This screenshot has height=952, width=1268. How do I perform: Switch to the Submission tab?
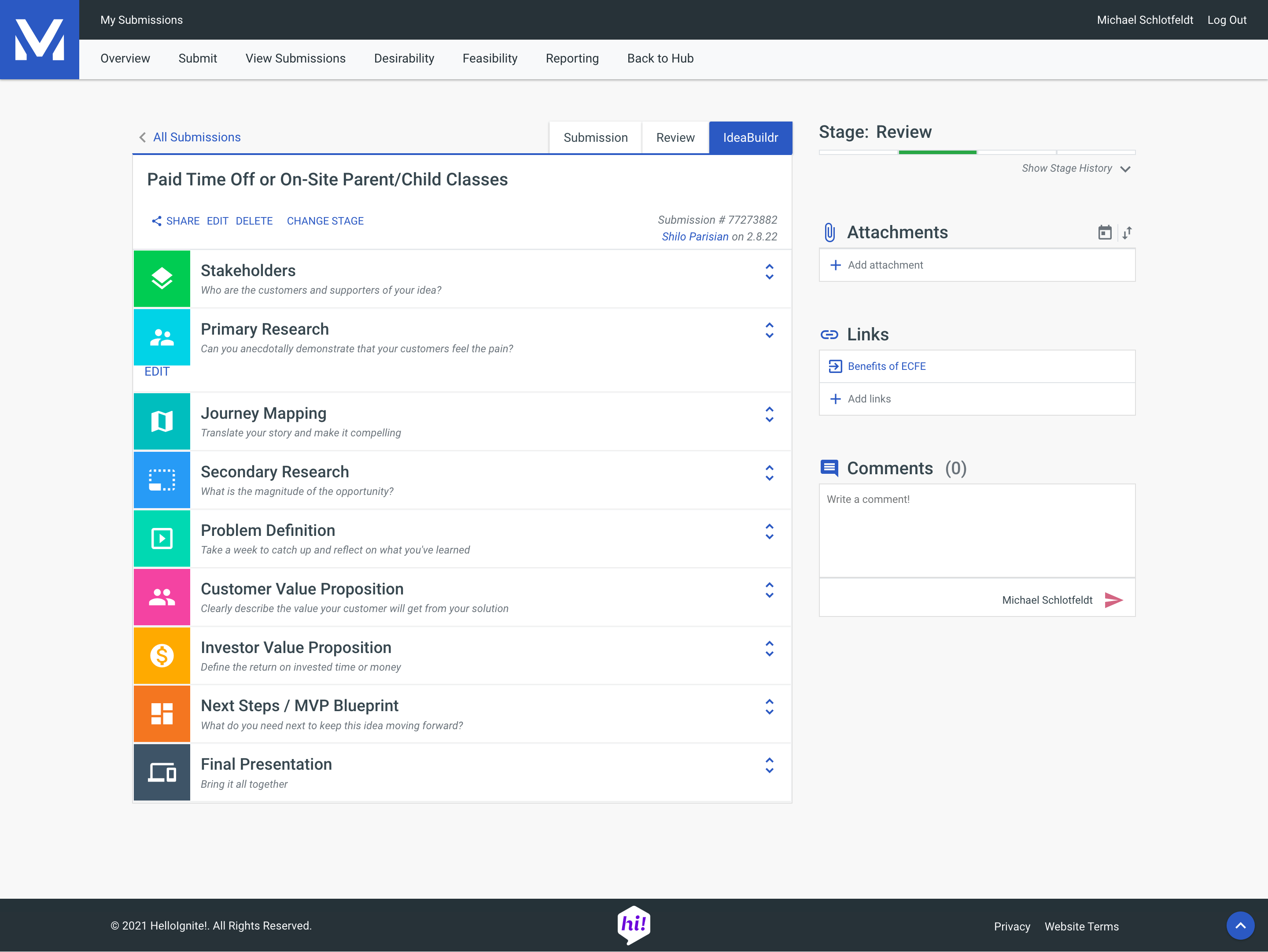[595, 137]
